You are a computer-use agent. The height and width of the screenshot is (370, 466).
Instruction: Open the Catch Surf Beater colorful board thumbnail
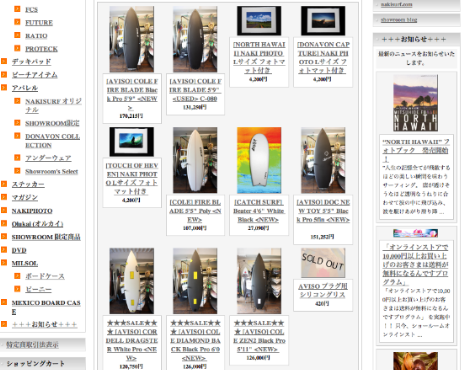pyautogui.click(x=259, y=160)
